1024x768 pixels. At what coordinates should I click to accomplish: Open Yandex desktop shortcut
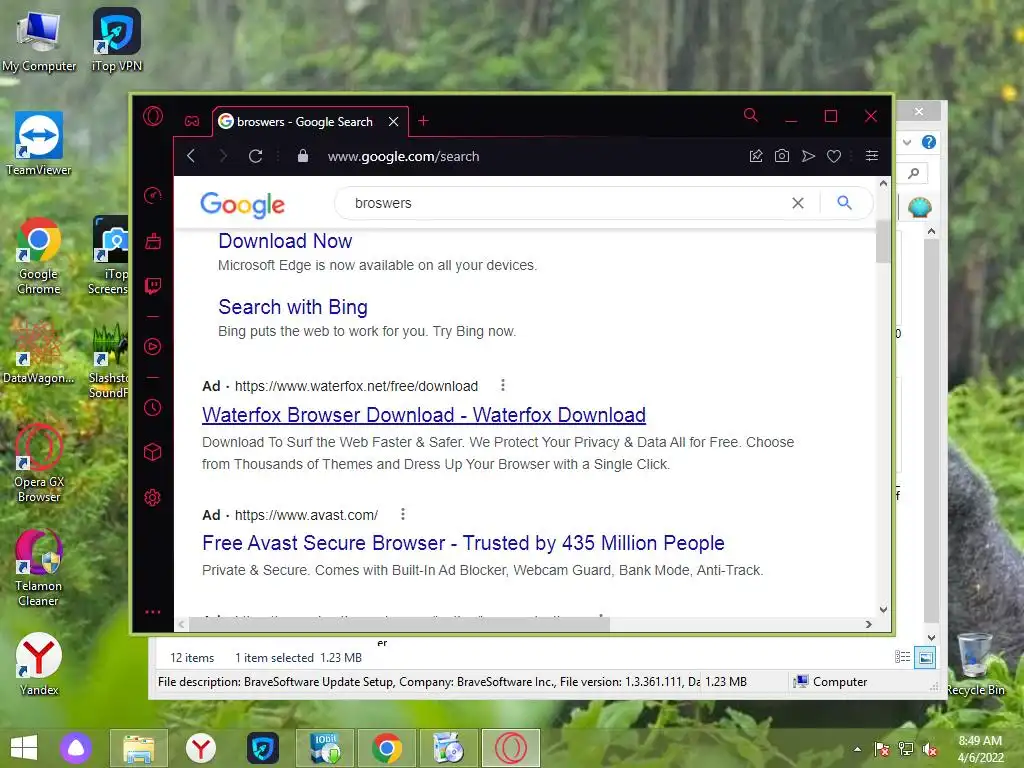(x=39, y=664)
